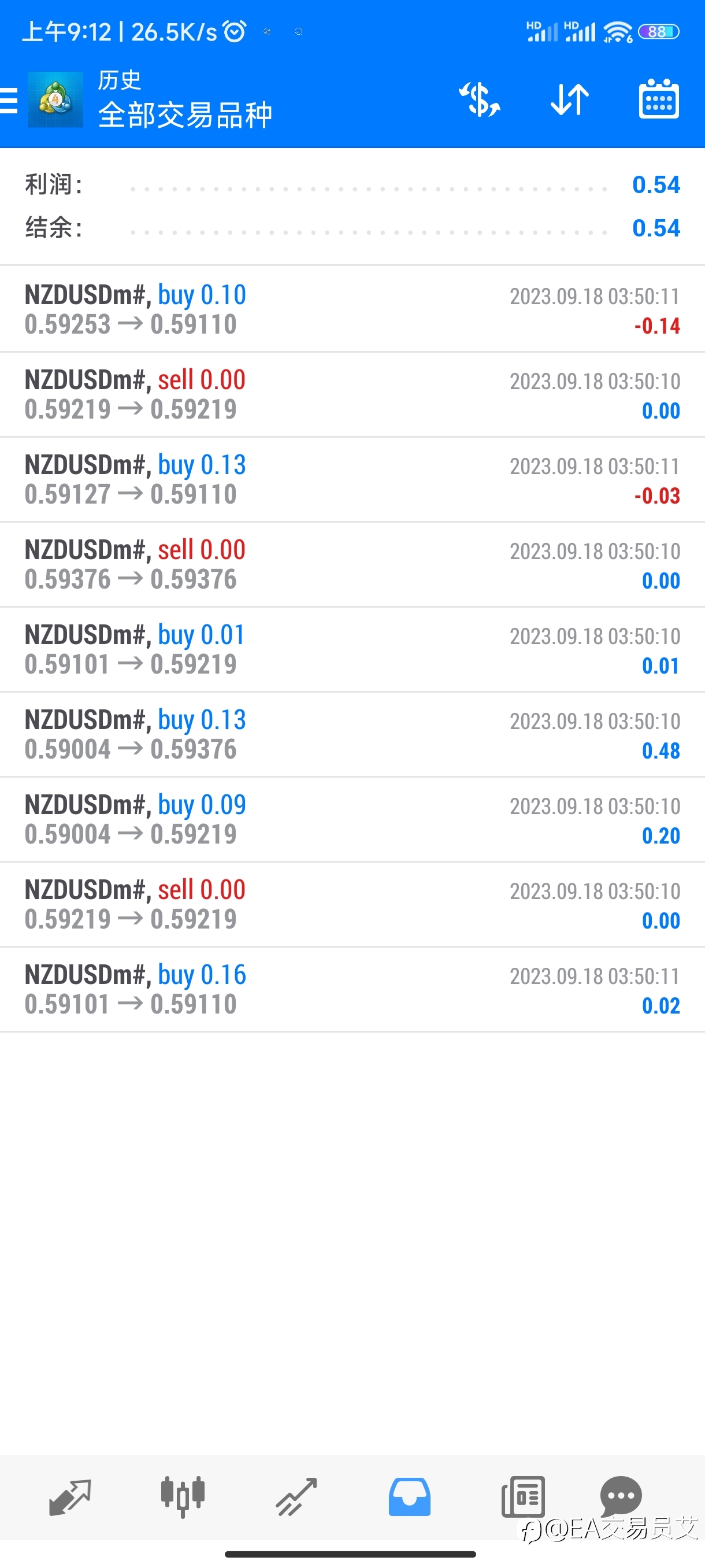Screen dimensions: 705x1568
Task: Go to the Trade tab icon
Action: coord(296,1497)
